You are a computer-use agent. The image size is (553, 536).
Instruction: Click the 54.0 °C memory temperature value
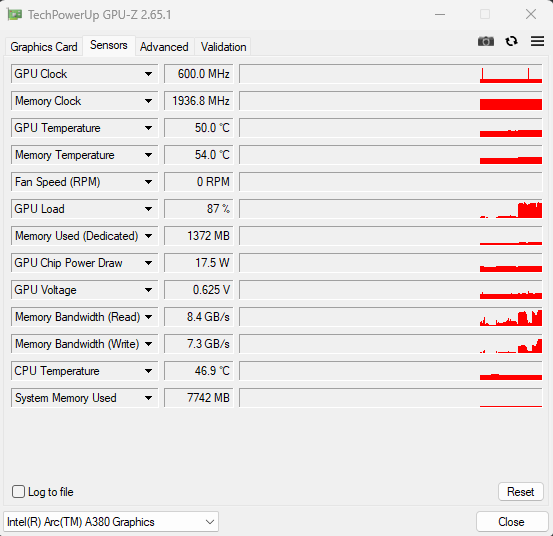[x=199, y=155]
